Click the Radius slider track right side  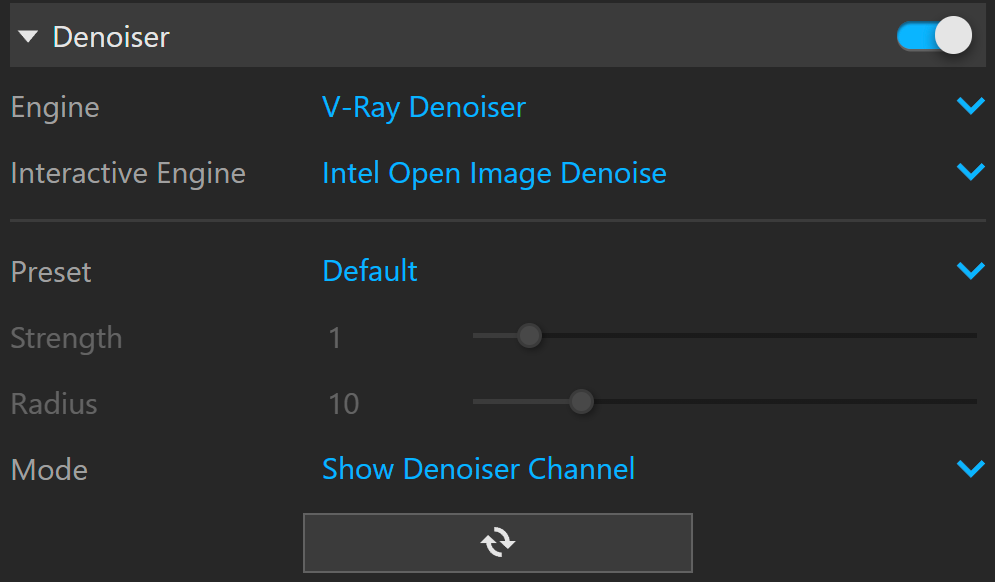click(x=785, y=401)
